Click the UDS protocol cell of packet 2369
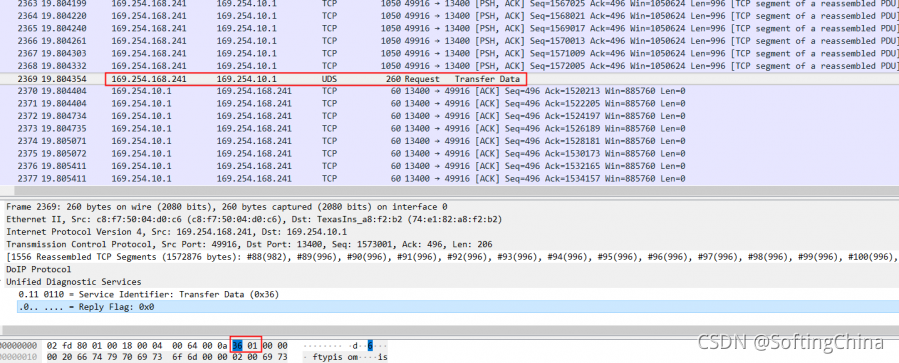Viewport: 899px width, 363px height. coord(330,79)
